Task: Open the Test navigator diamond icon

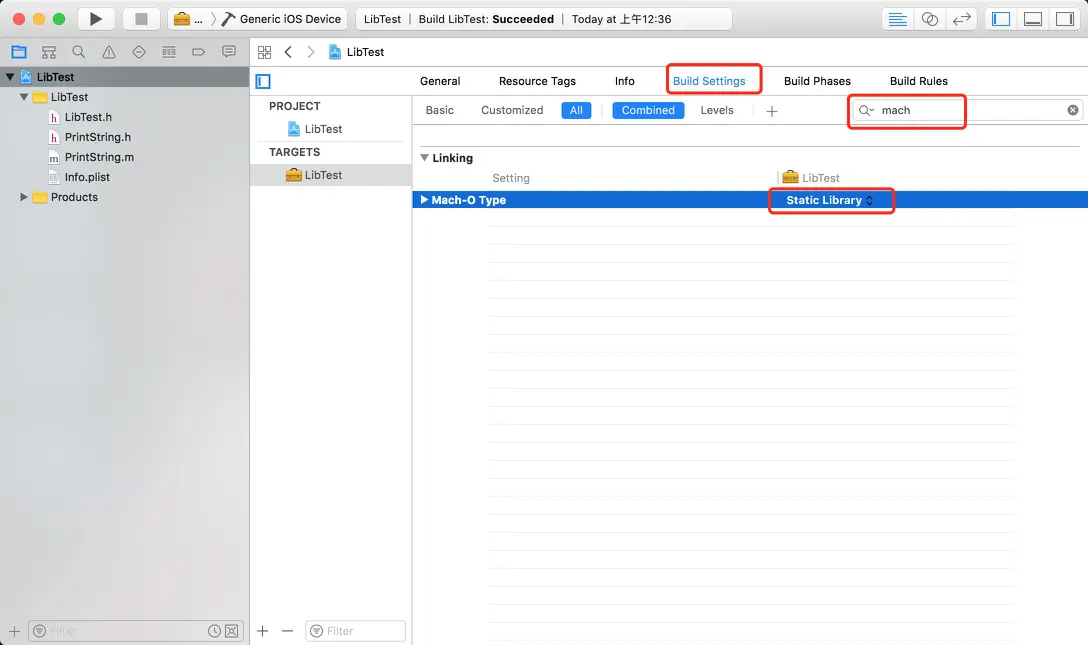Action: [x=139, y=52]
